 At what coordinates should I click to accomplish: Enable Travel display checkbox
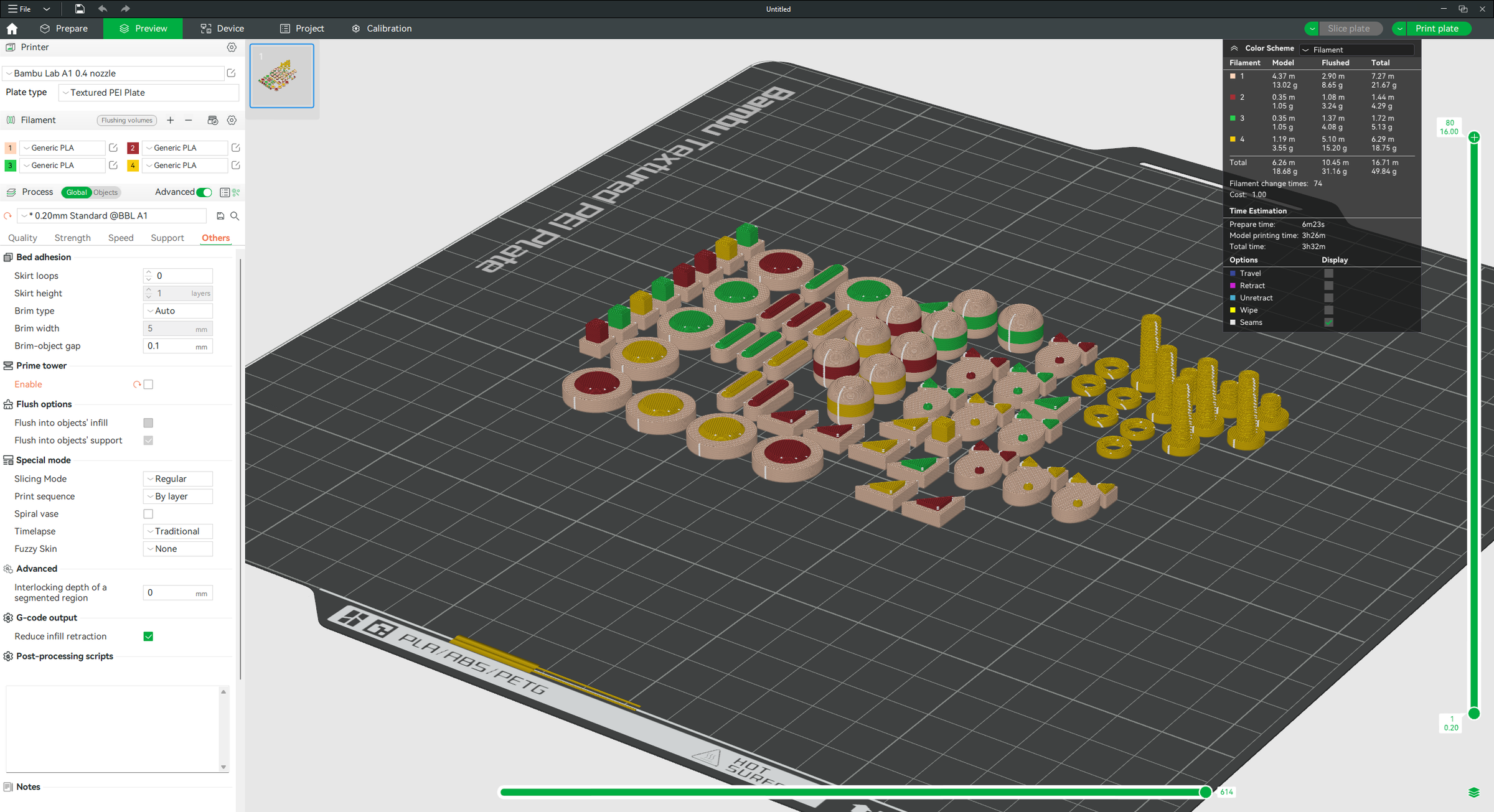pos(1328,273)
